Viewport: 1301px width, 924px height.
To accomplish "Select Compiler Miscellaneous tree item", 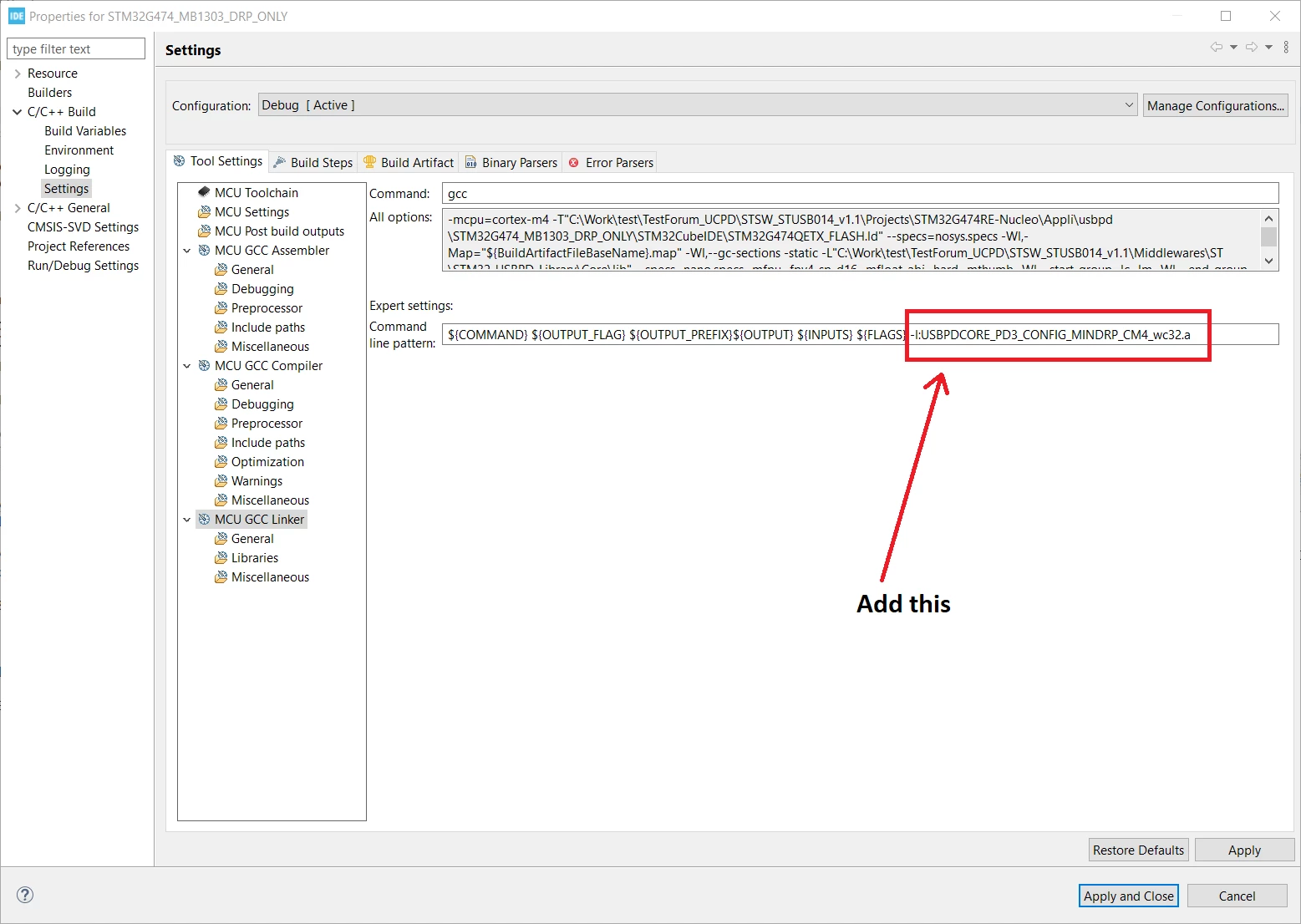I will (270, 500).
